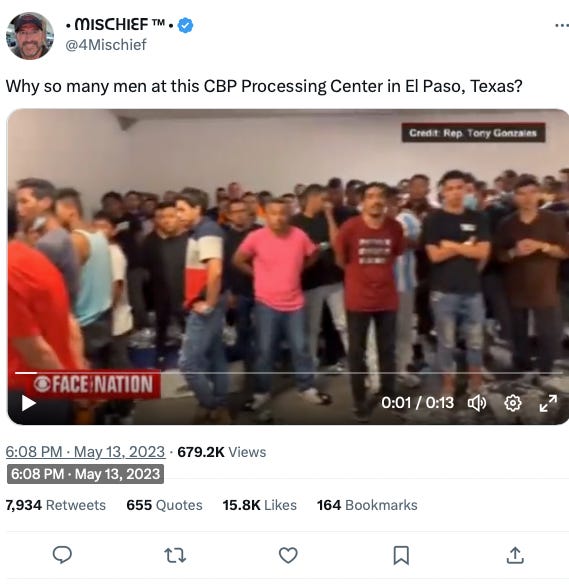This screenshot has width=569, height=585.
Task: Open the 6:08 PM May 13, 2023 timestamp link
Action: (x=85, y=452)
